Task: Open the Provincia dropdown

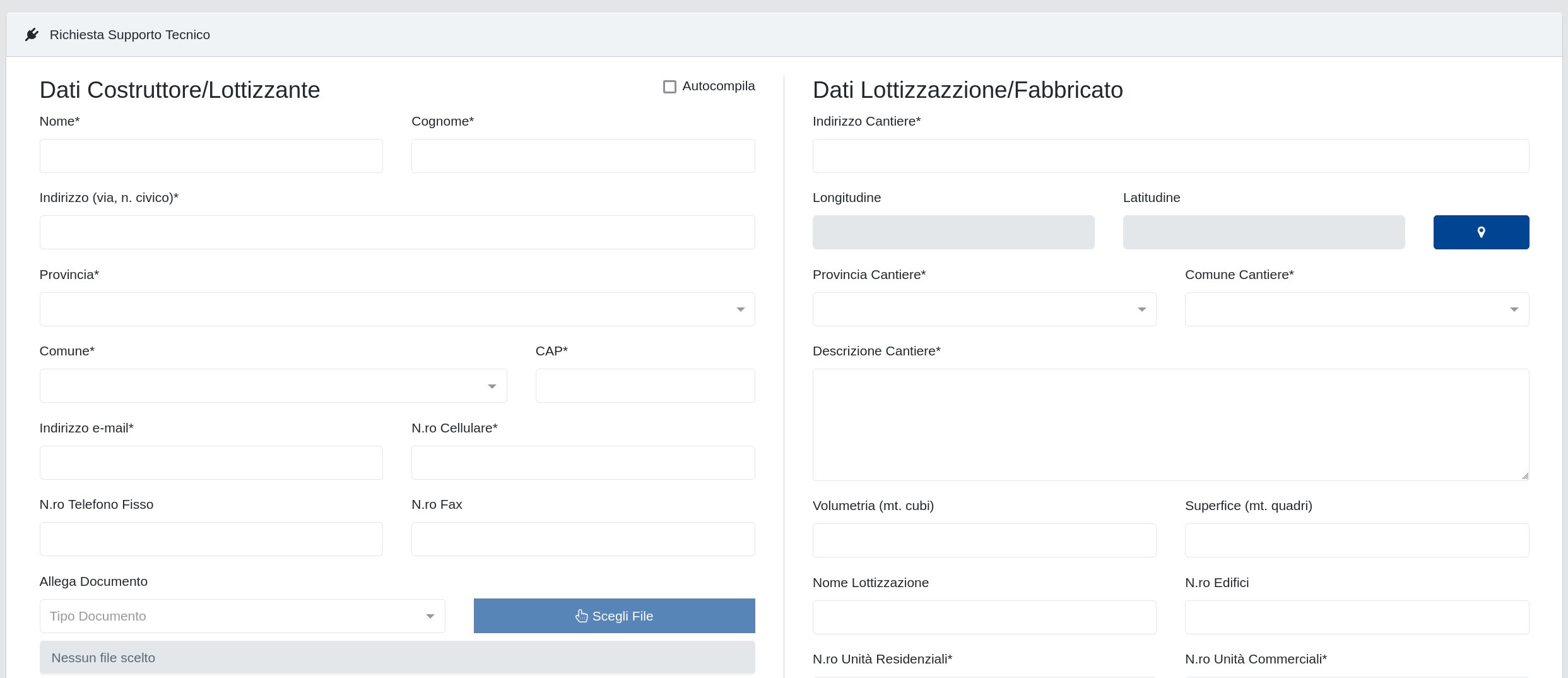Action: (x=397, y=309)
